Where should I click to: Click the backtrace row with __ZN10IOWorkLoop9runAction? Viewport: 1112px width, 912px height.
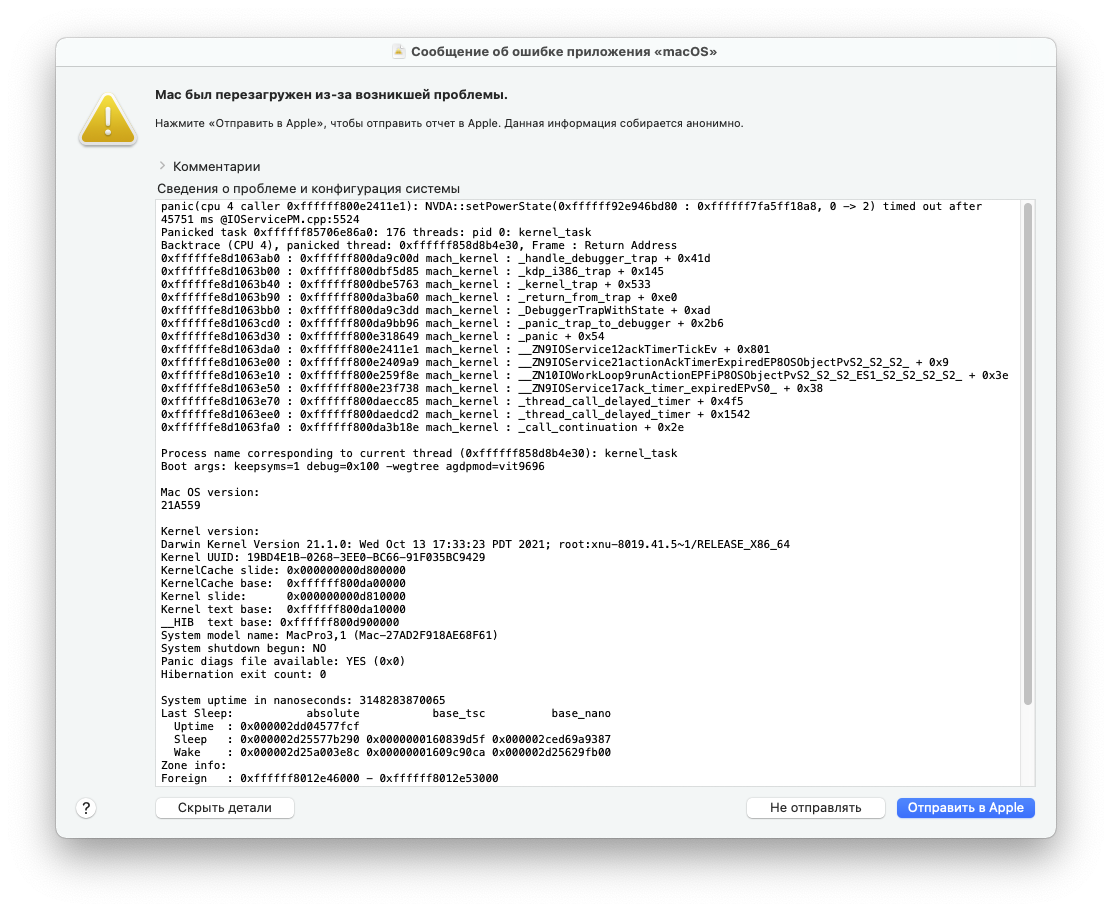click(x=584, y=375)
